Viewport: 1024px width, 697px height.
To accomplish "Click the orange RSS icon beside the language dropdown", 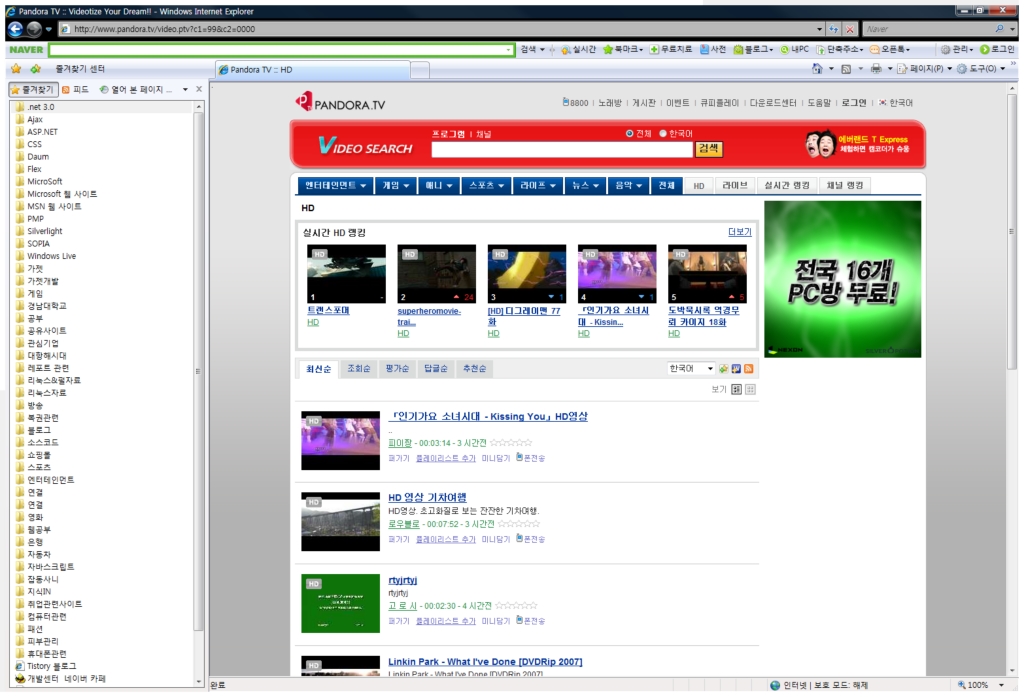I will [x=748, y=369].
